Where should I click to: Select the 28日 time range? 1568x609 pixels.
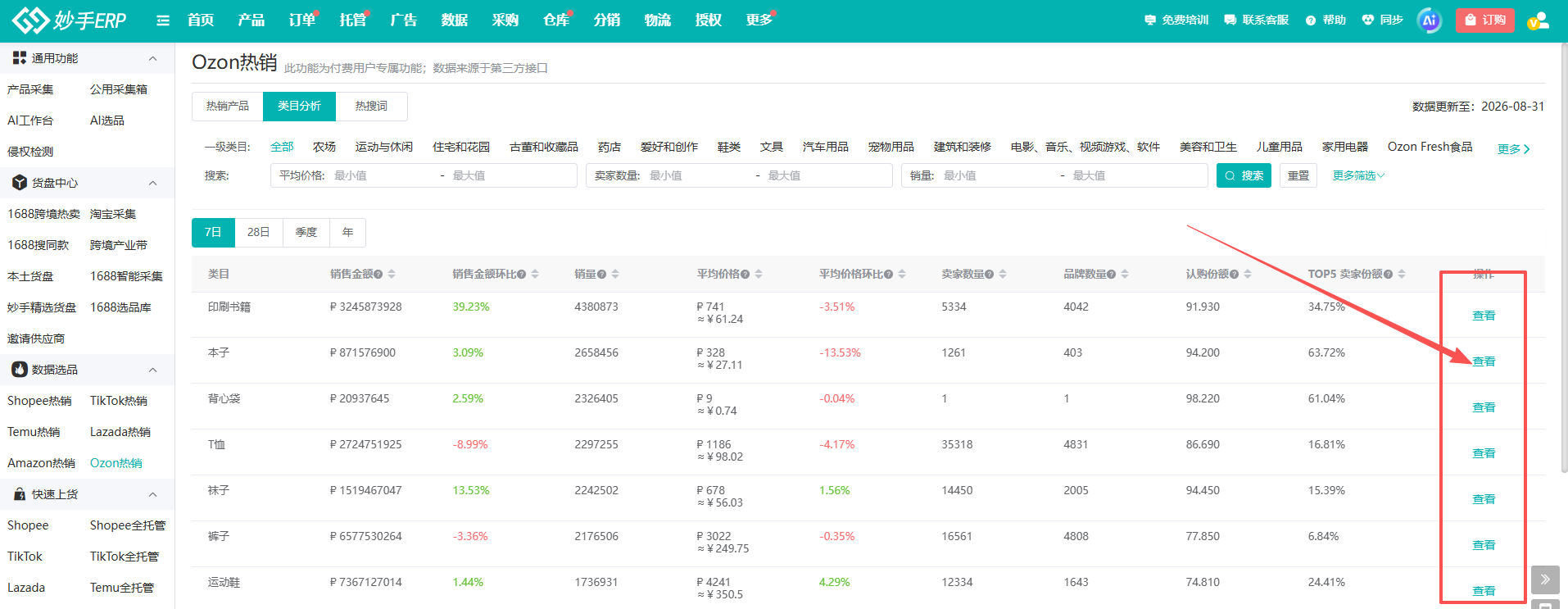[258, 233]
